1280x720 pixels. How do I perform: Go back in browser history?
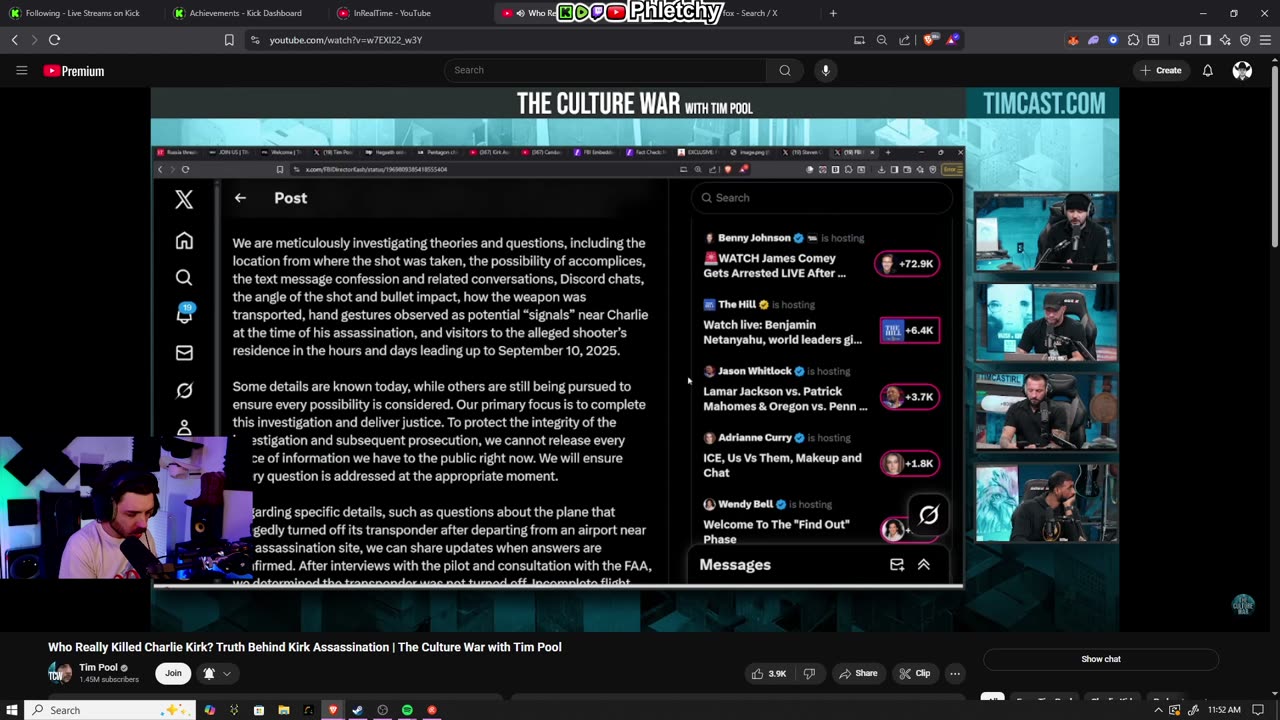[14, 40]
